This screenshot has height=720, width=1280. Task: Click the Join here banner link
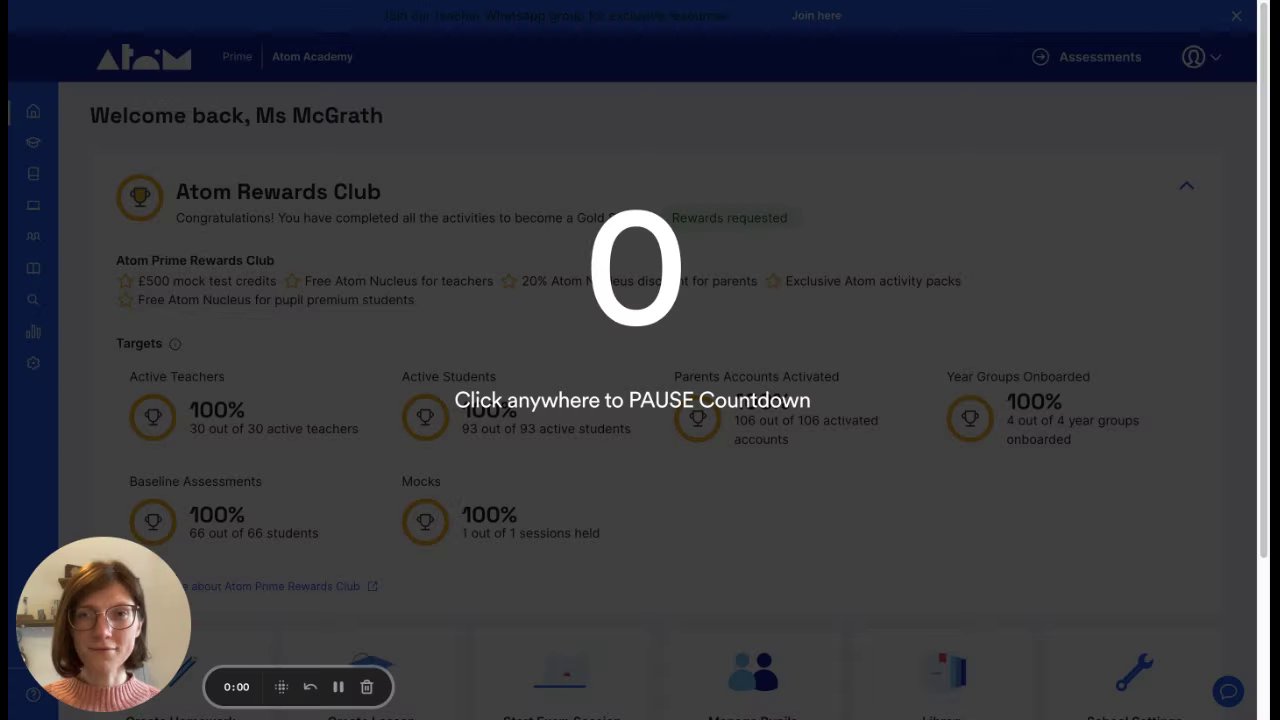[x=816, y=16]
